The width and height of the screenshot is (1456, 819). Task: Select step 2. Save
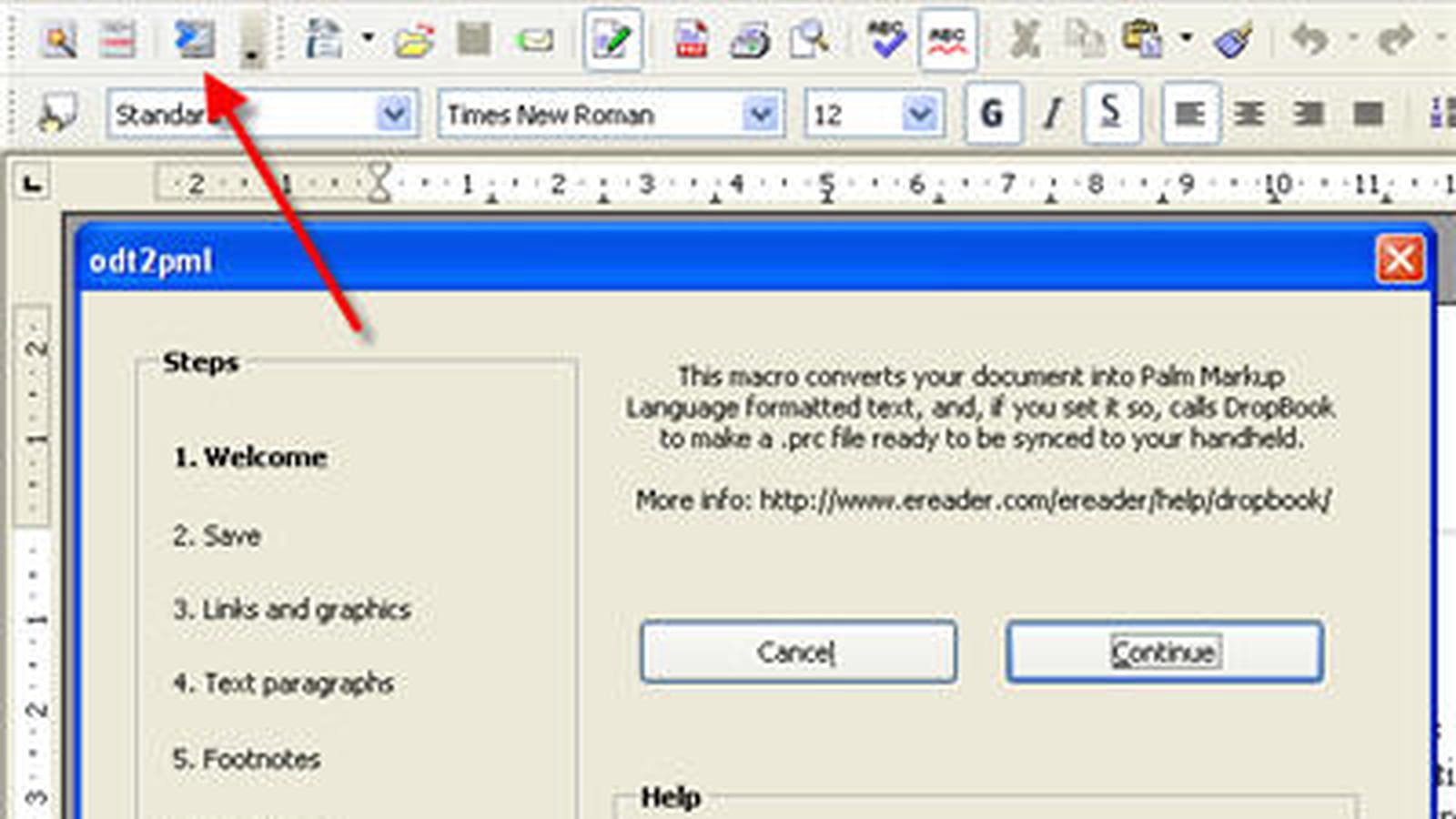[x=217, y=535]
